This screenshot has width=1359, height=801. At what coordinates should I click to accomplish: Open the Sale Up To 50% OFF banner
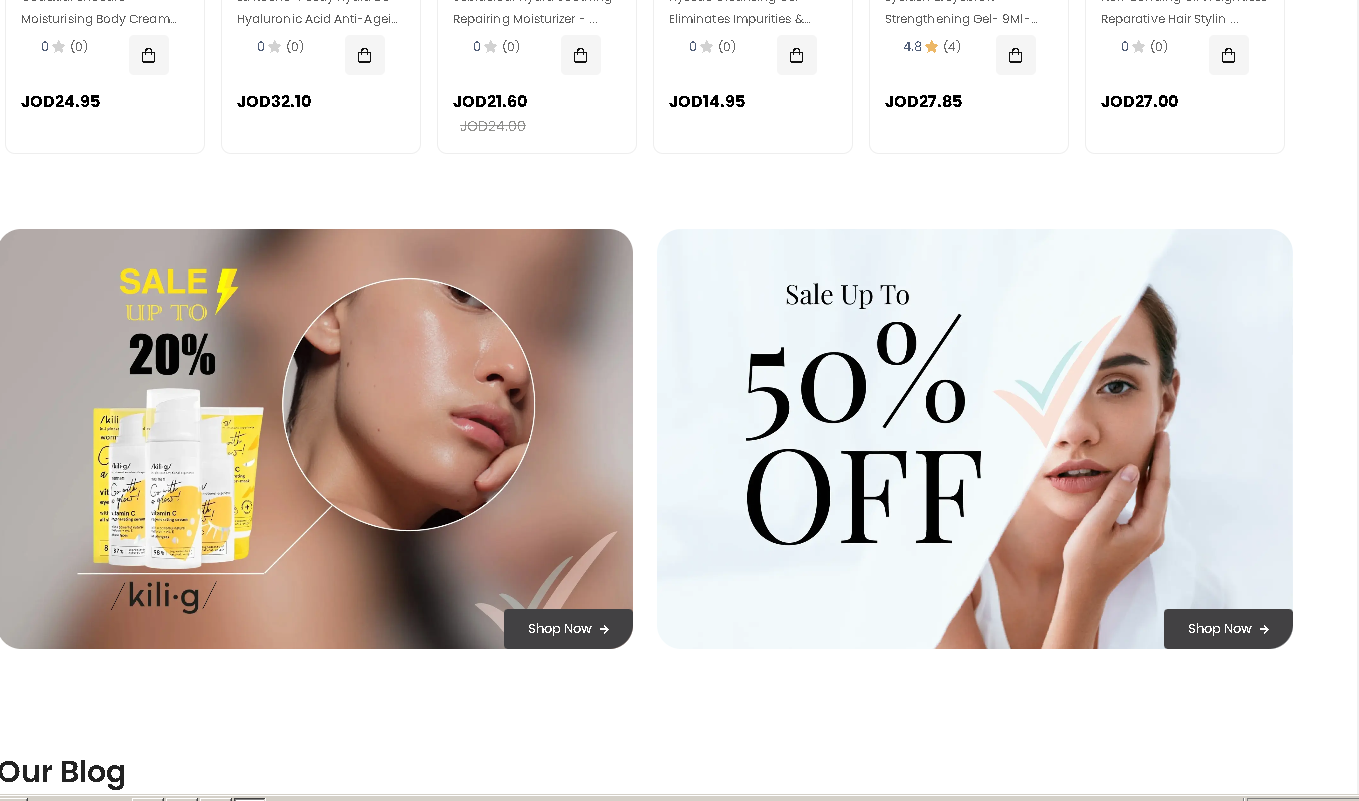point(975,439)
